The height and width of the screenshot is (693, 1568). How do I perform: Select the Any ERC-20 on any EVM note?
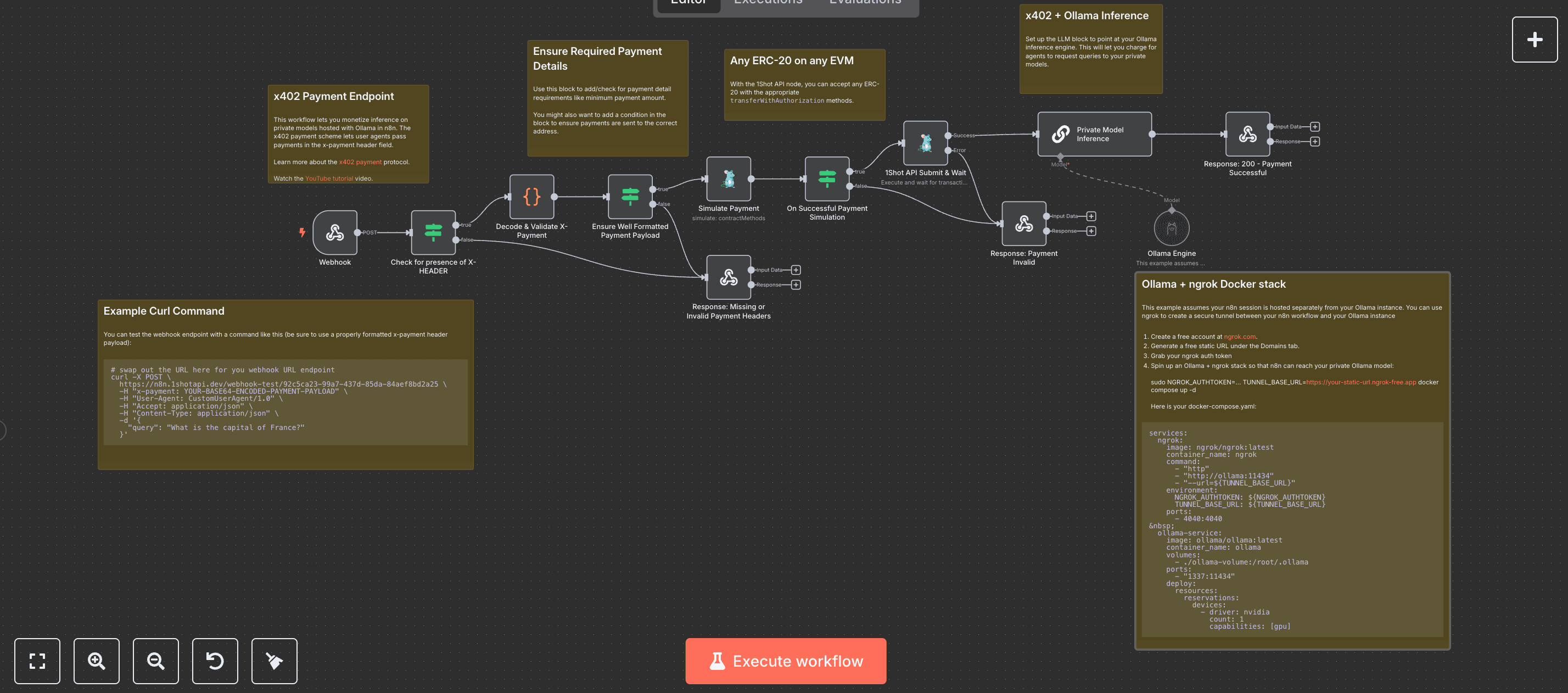[x=804, y=85]
